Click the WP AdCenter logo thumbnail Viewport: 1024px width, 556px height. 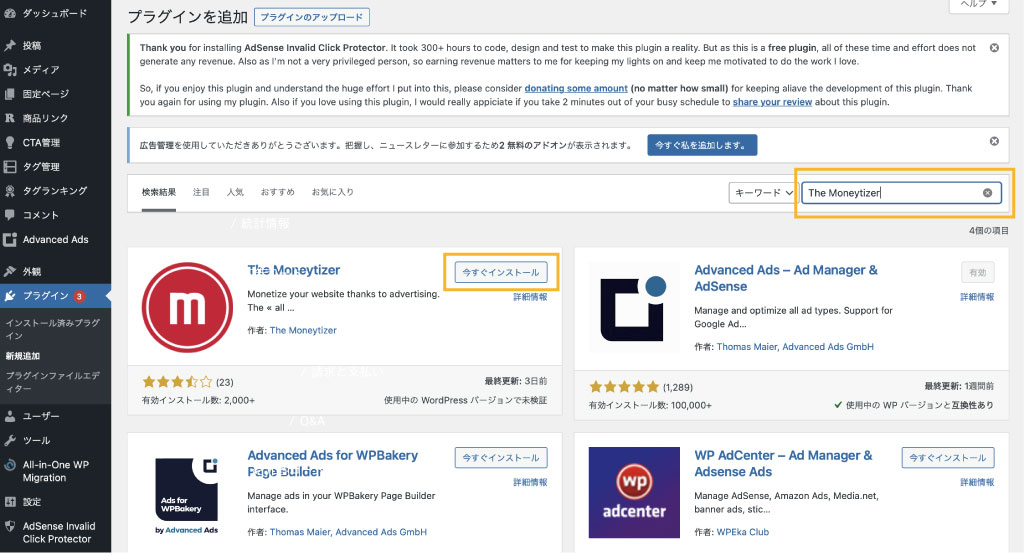(633, 493)
